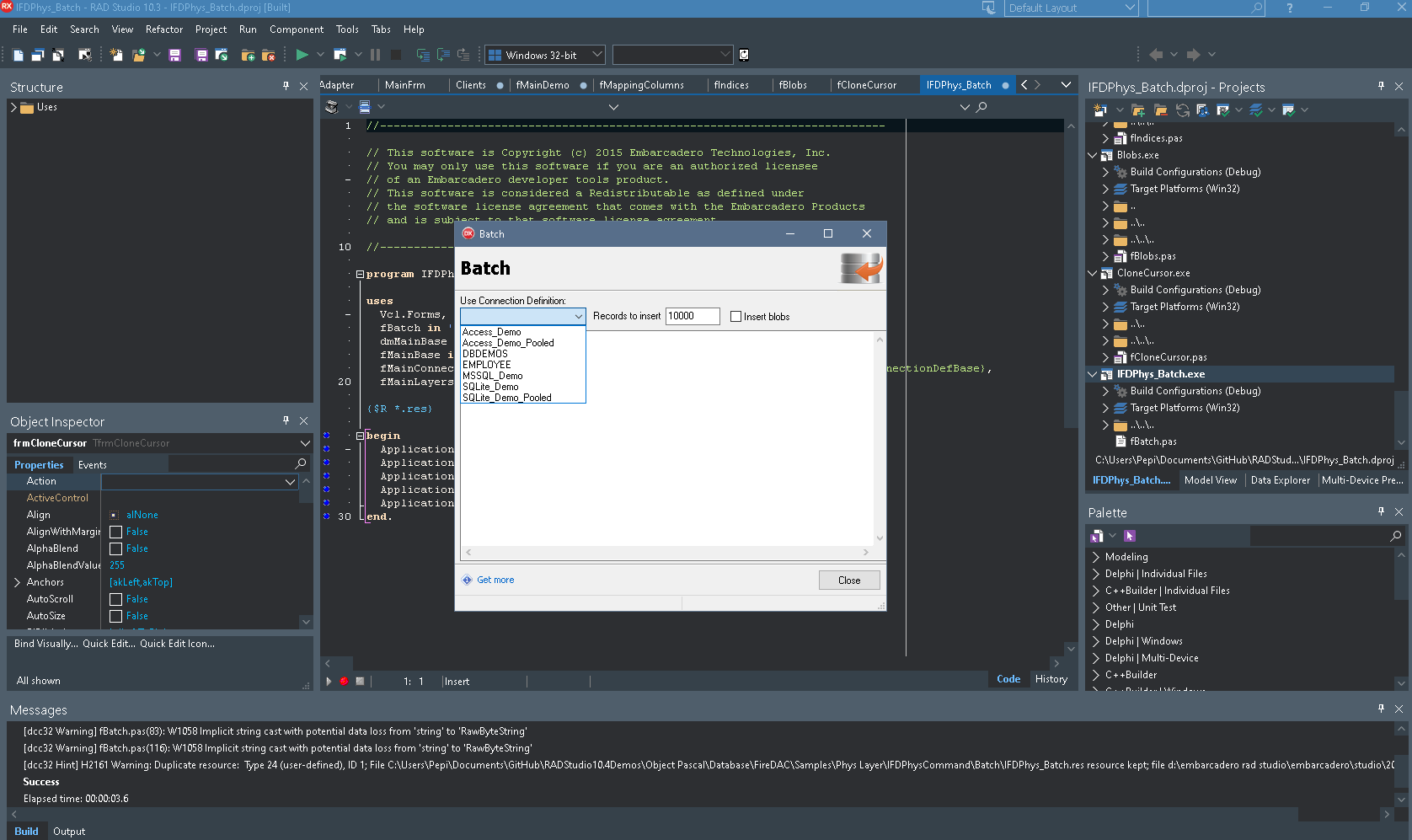Toggle the Insert blobs checkbox

735,317
